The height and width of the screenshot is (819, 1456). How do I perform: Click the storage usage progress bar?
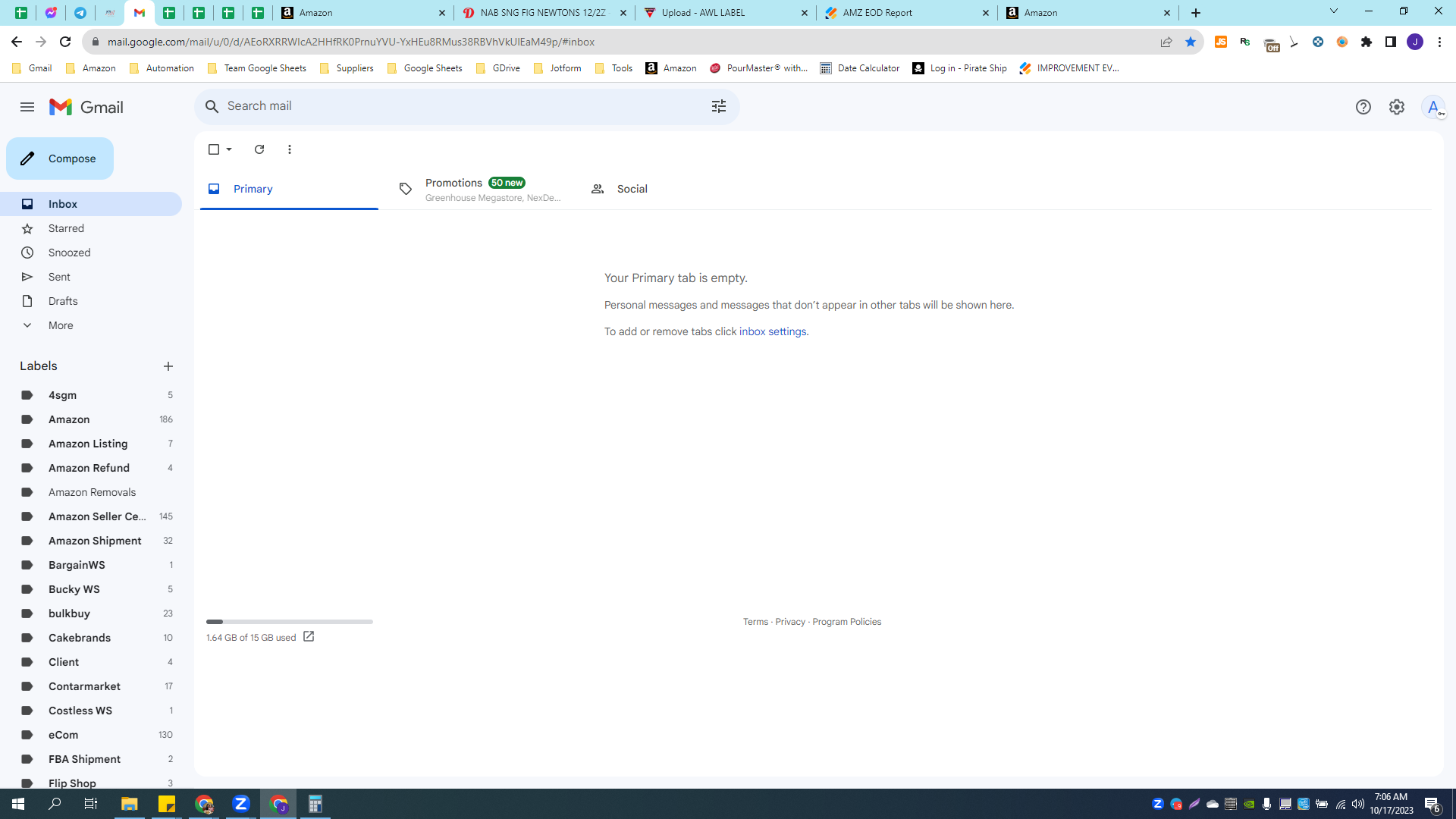tap(290, 622)
